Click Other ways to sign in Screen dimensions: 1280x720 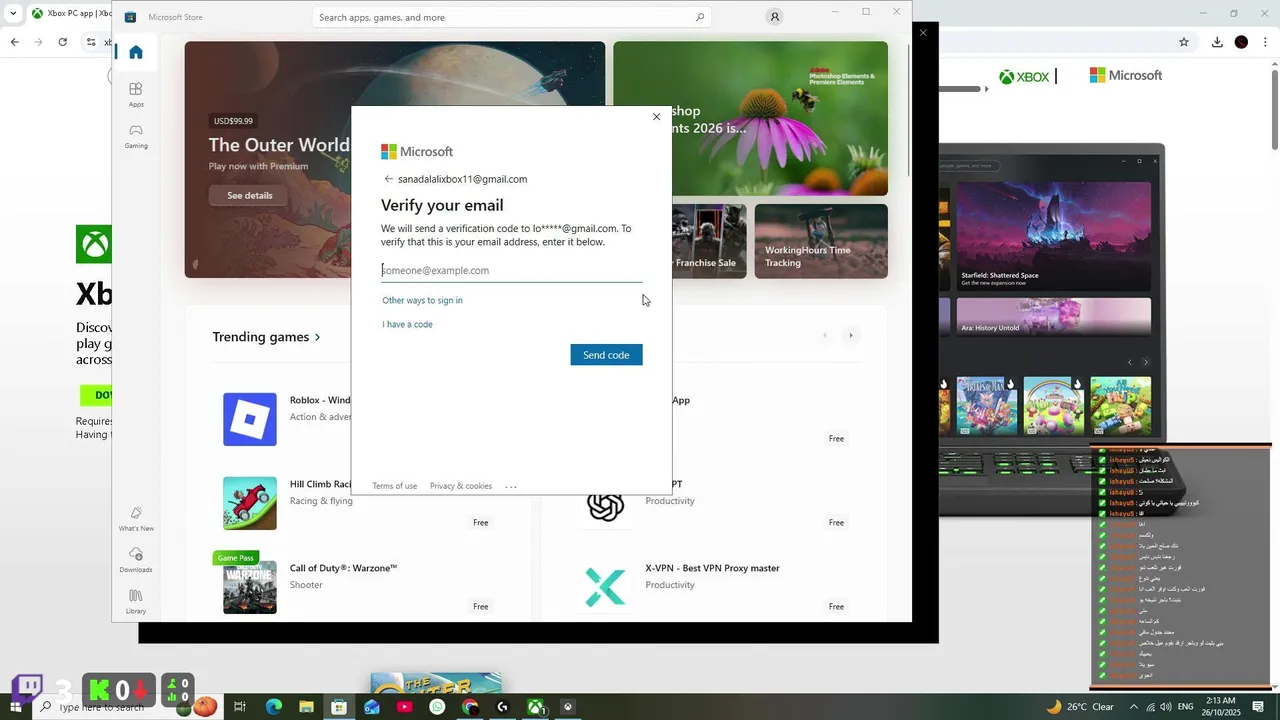[422, 300]
